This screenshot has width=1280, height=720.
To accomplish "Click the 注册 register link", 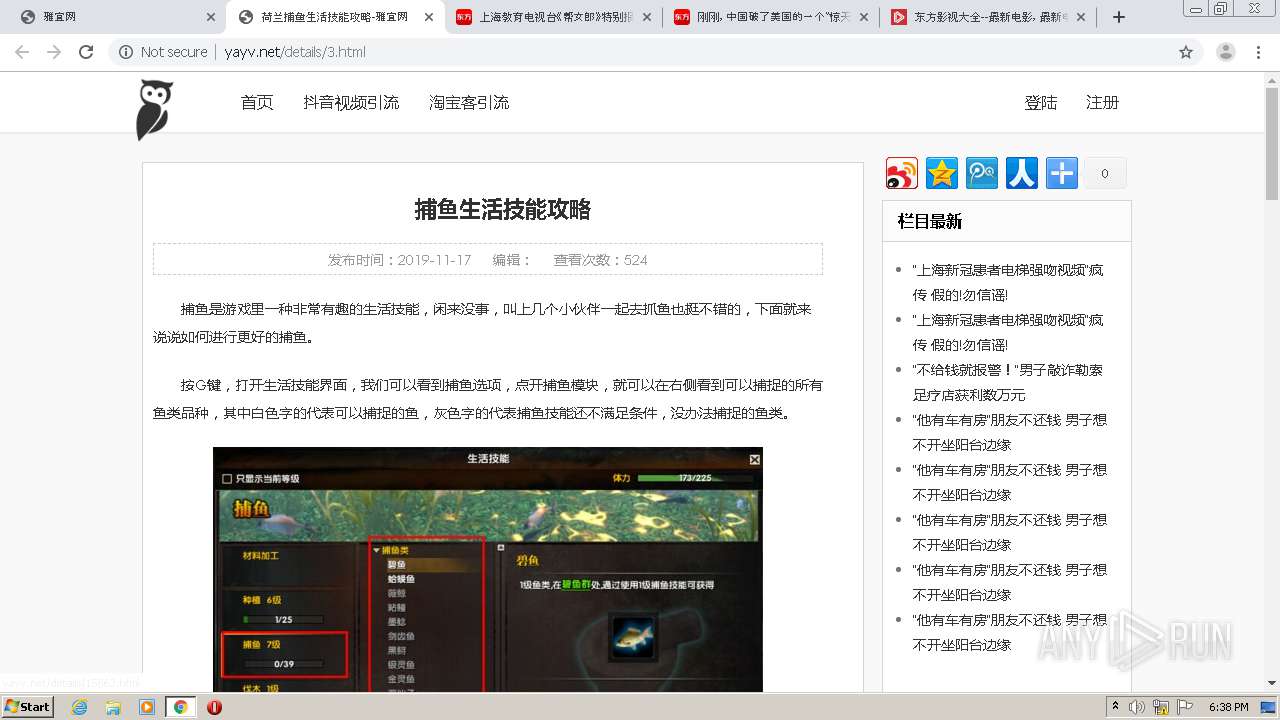I will click(1102, 102).
